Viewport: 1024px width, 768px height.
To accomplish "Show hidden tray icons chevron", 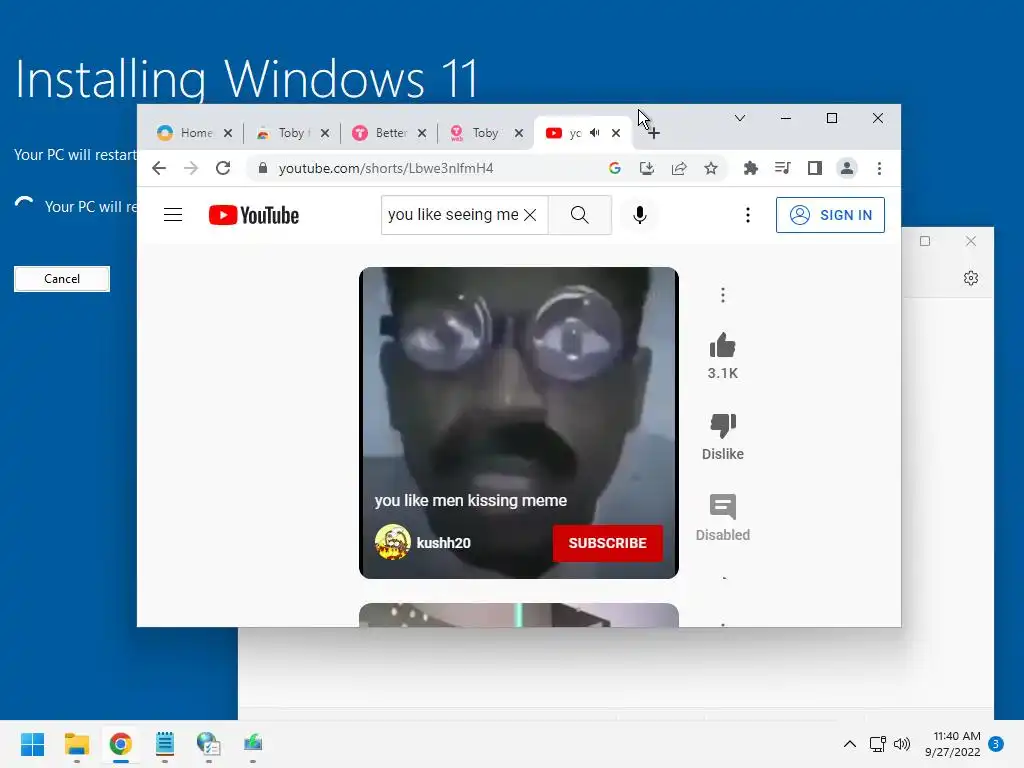I will [x=850, y=744].
